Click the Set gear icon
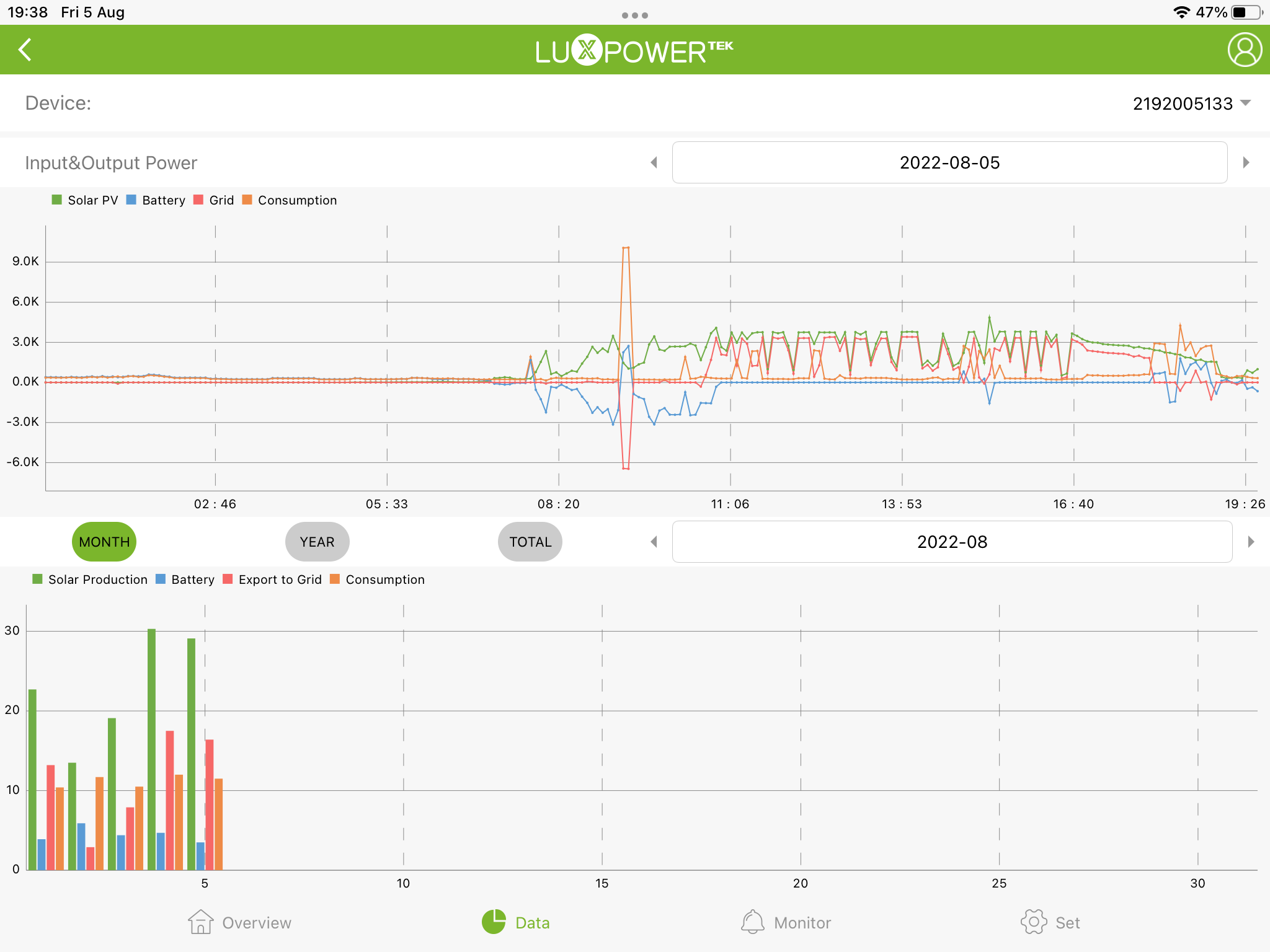Screen dimensions: 1270x952 1033,922
